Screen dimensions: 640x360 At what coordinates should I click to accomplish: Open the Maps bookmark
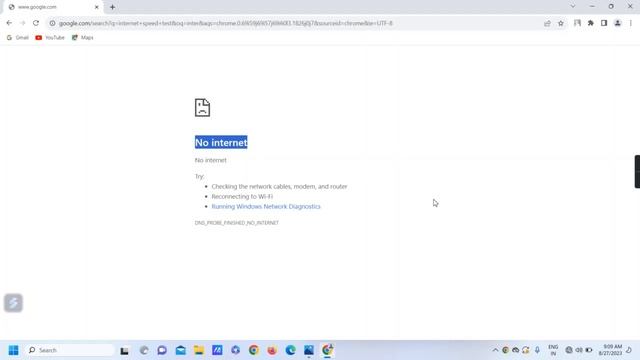(x=82, y=38)
